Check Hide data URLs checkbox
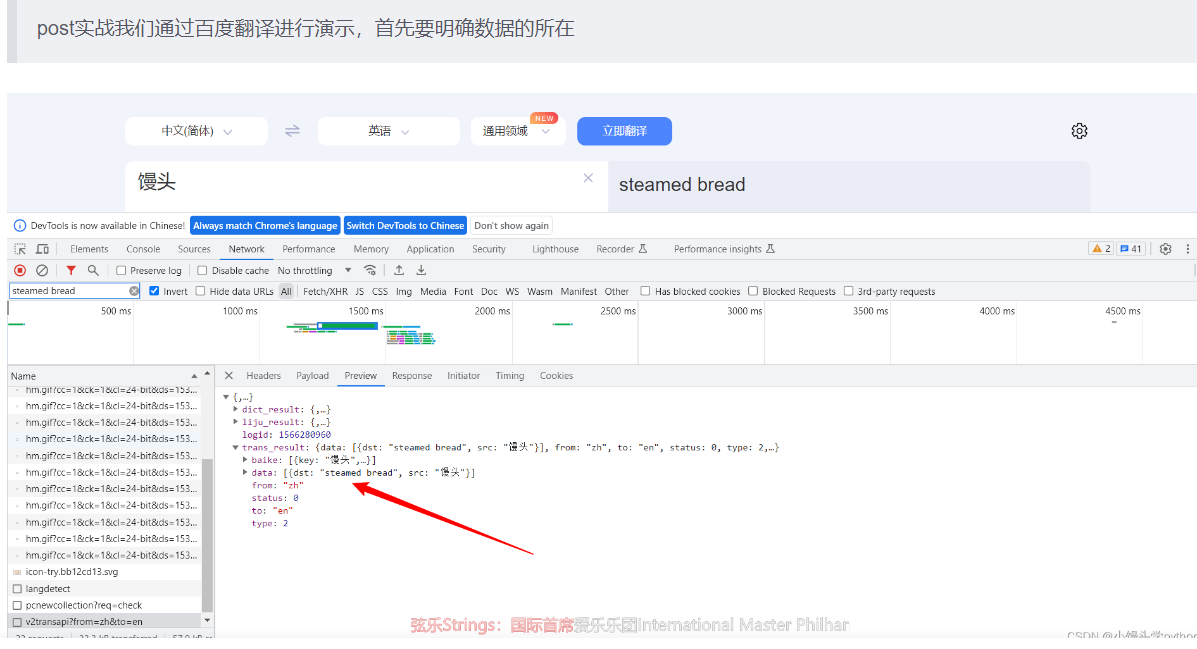 pos(200,291)
